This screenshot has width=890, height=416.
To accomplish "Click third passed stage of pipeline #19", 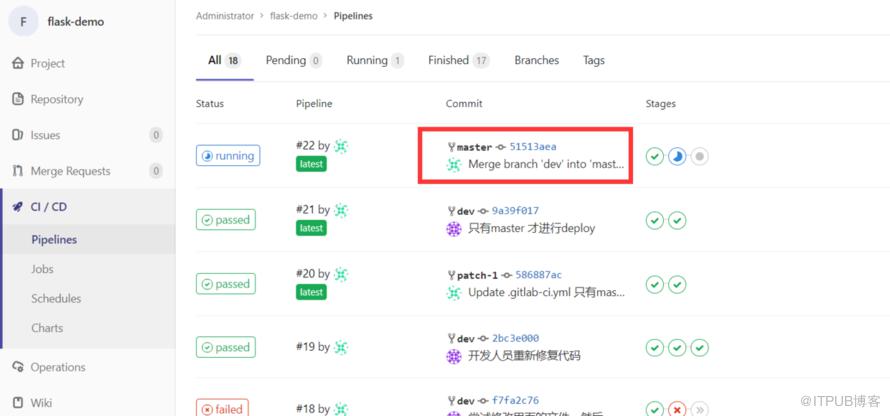I will click(699, 347).
